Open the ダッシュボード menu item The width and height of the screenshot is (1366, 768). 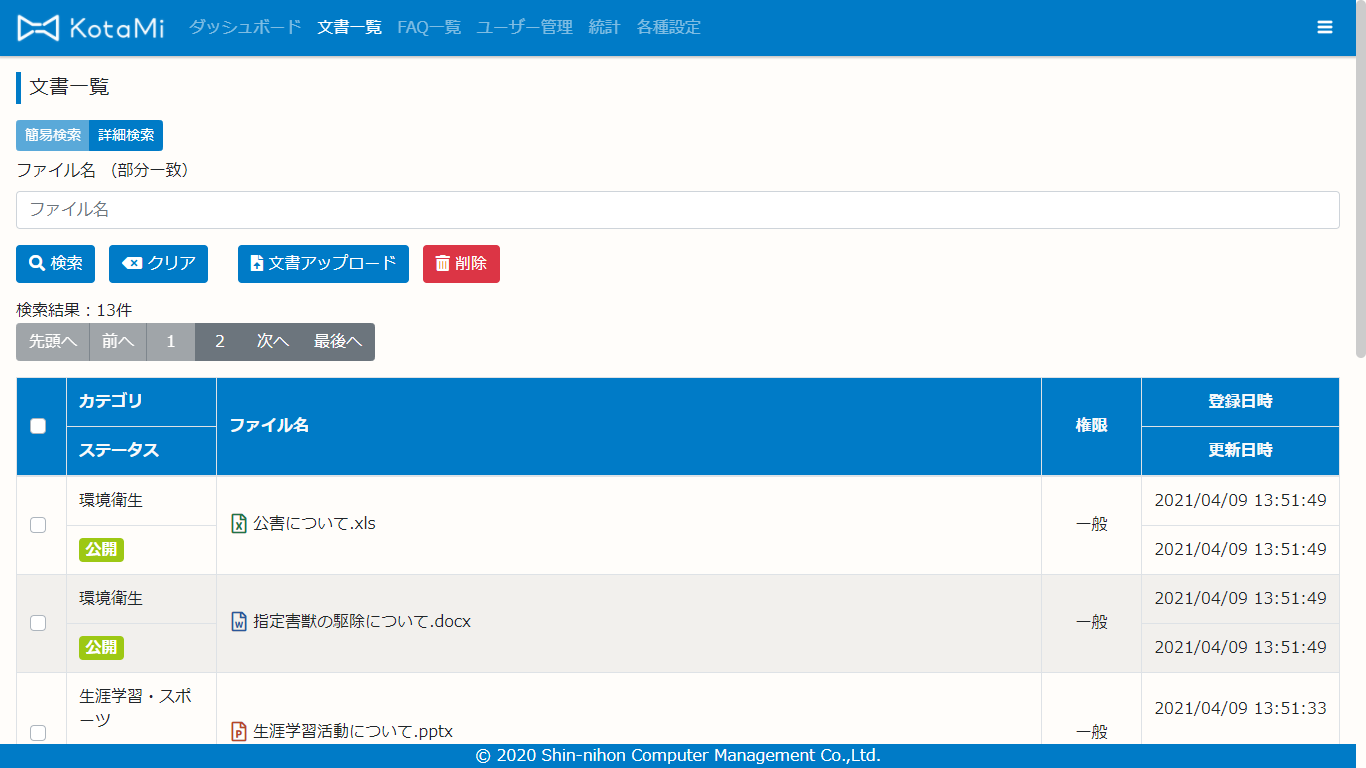[245, 28]
